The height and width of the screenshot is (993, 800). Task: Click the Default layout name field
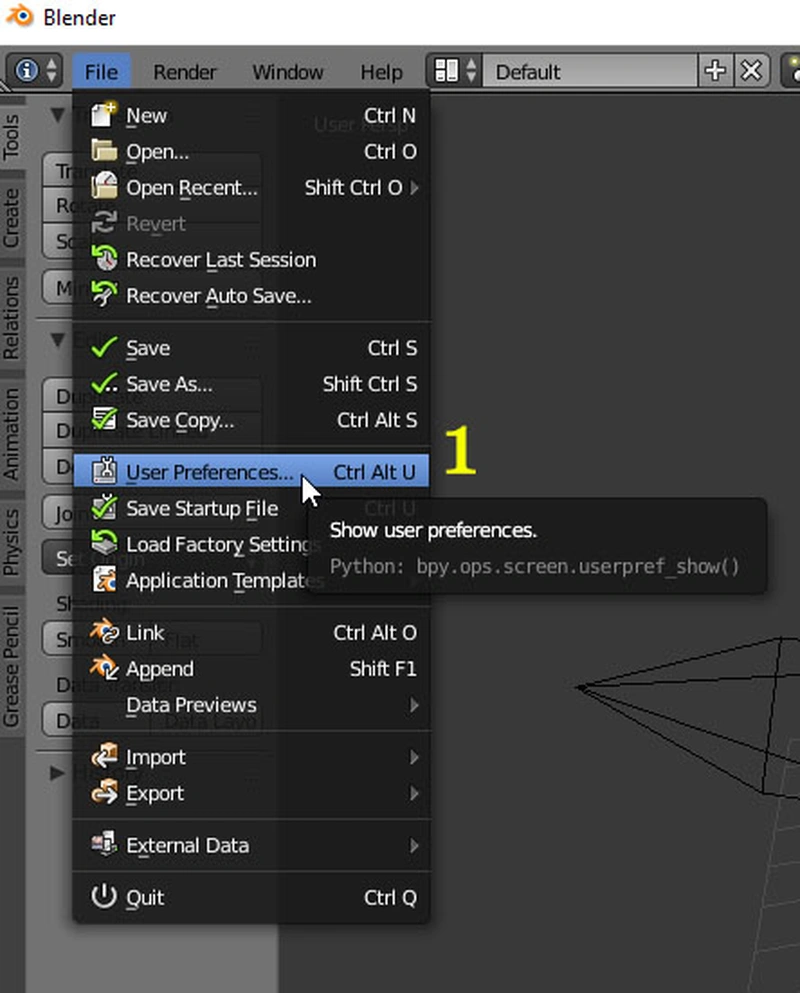[588, 72]
